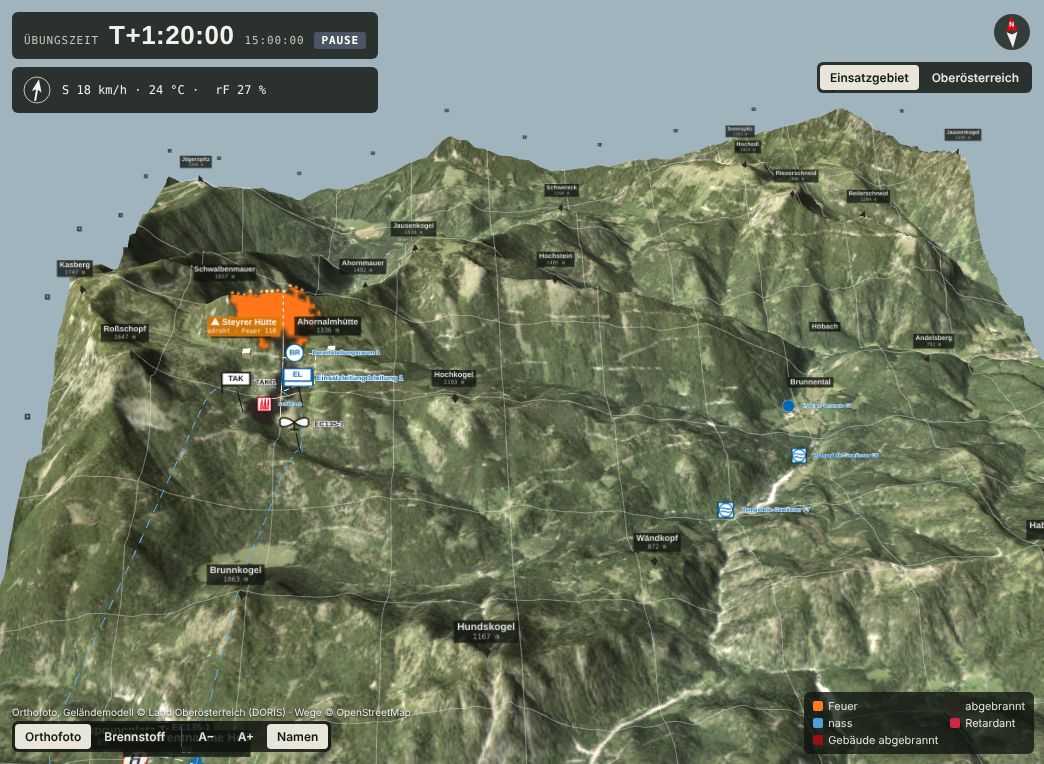Select the EL incident command marker
1044x764 pixels.
click(298, 376)
